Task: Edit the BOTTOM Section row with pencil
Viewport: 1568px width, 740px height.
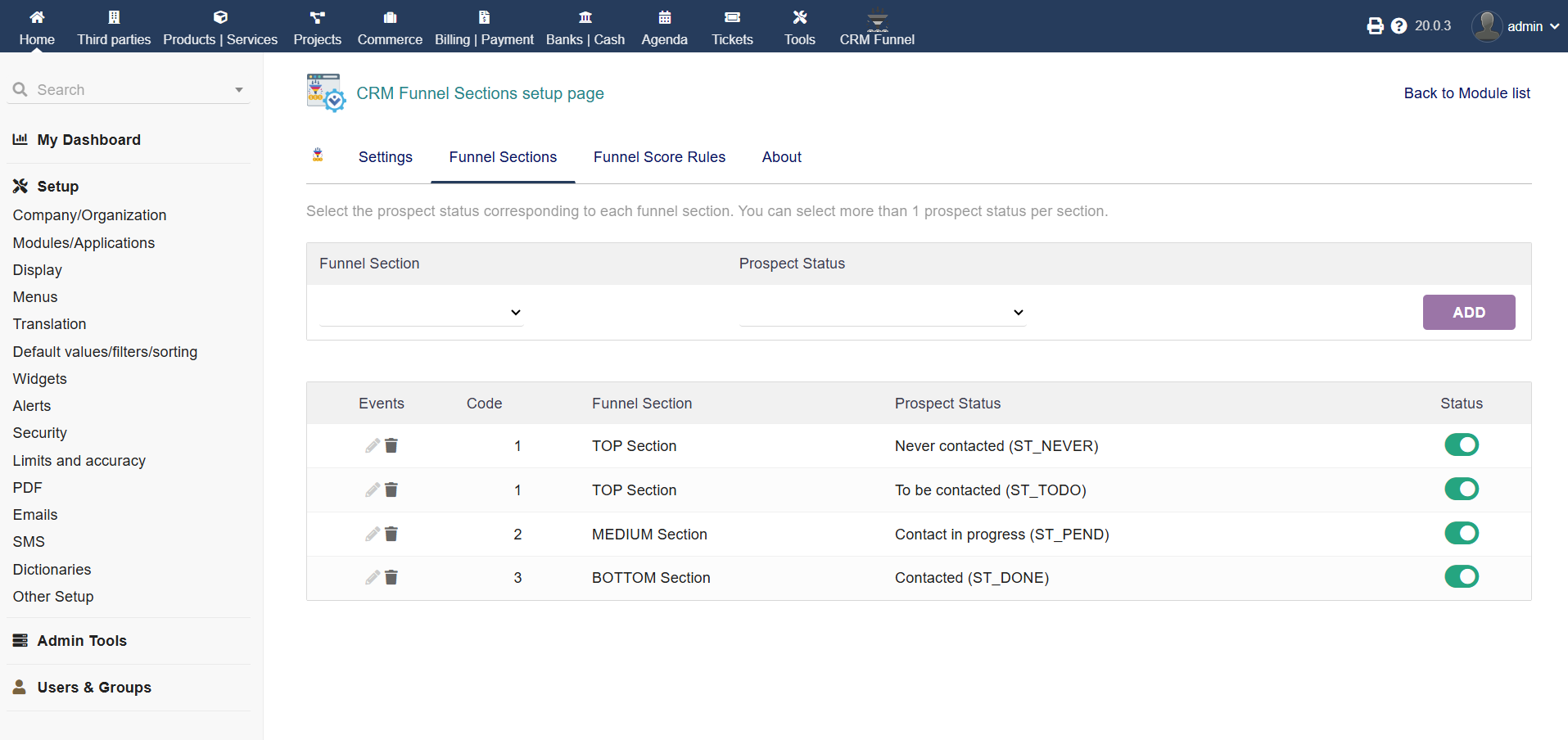Action: (x=373, y=578)
